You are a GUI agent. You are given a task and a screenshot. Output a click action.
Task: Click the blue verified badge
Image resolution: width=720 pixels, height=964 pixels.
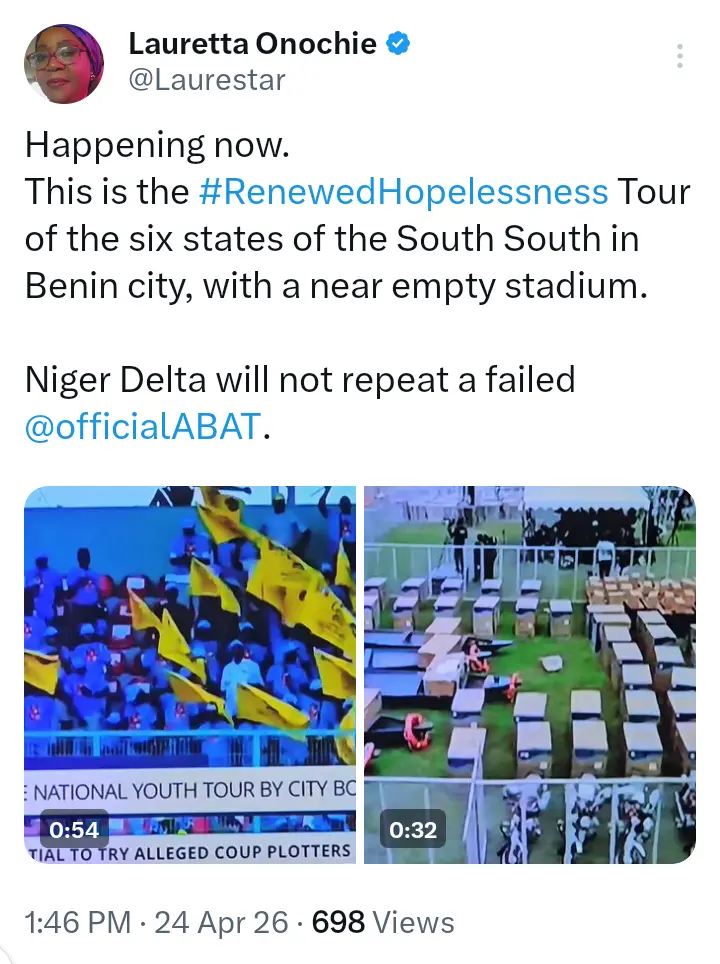[399, 45]
